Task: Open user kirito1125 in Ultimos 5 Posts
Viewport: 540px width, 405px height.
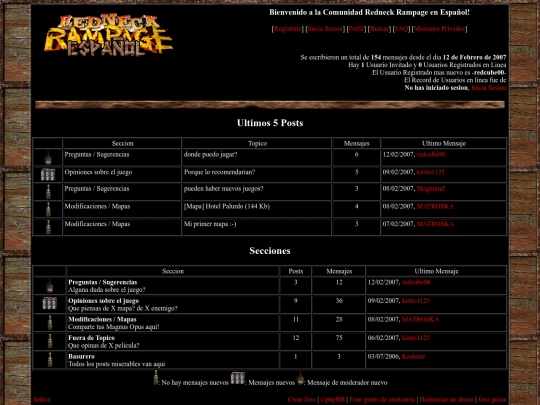Action: point(430,172)
